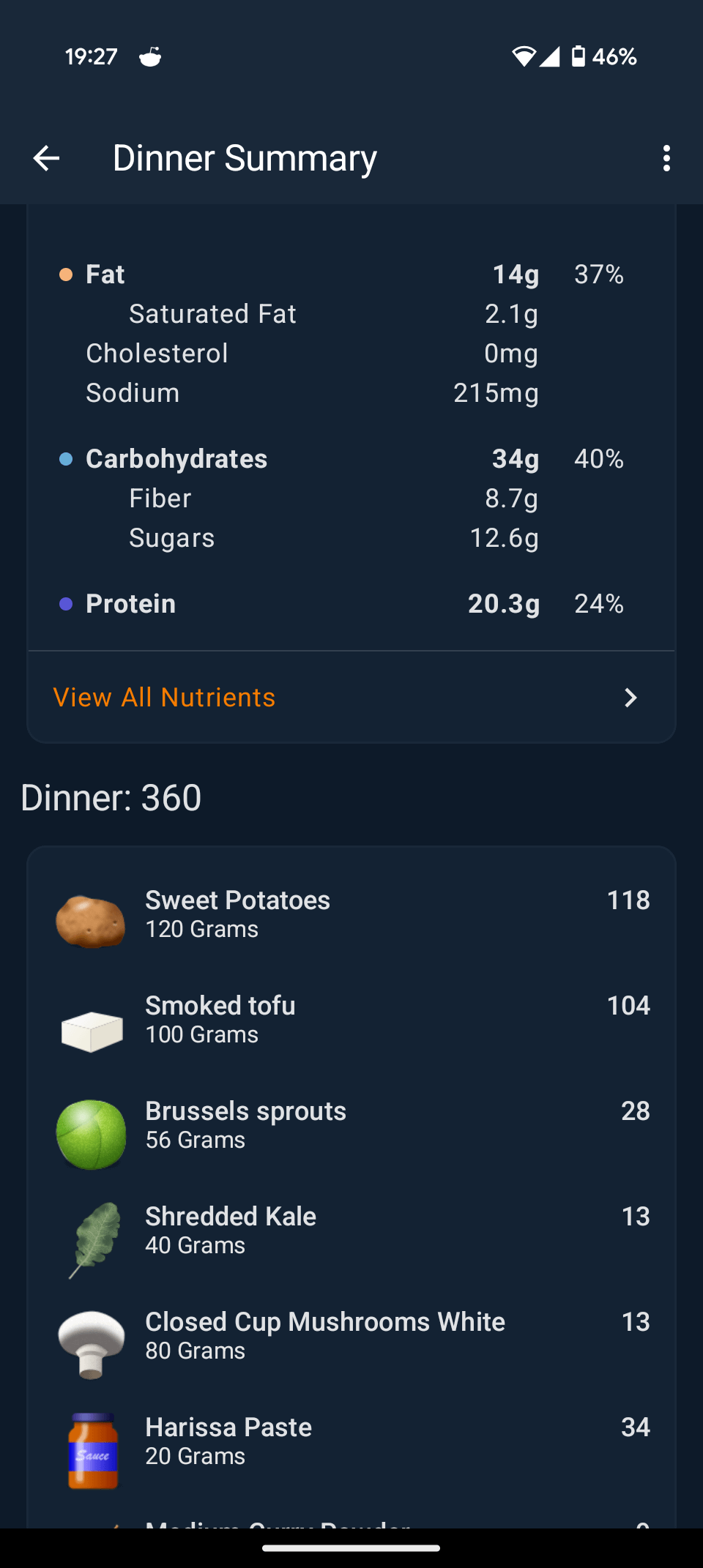Tap the purple Protein color dot
703x1568 pixels.
[x=66, y=604]
